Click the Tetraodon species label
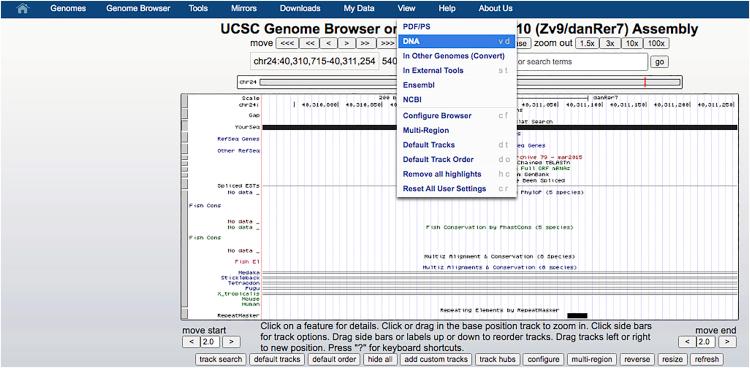The width and height of the screenshot is (750, 368). tap(244, 283)
